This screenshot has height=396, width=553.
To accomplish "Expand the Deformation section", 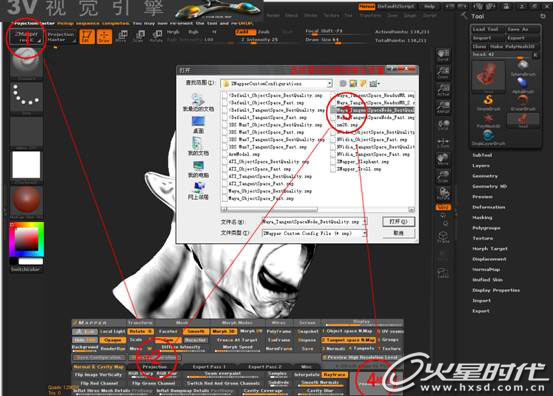I will pos(488,207).
